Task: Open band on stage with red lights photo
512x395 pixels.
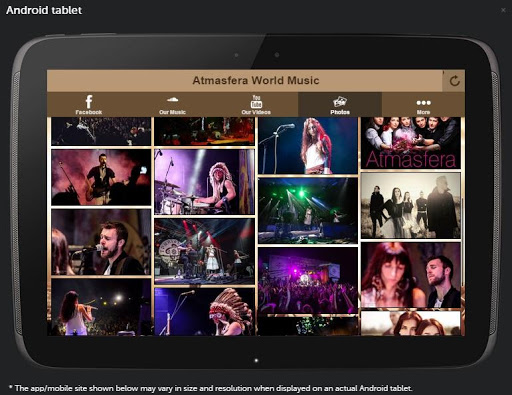Action: pos(204,251)
